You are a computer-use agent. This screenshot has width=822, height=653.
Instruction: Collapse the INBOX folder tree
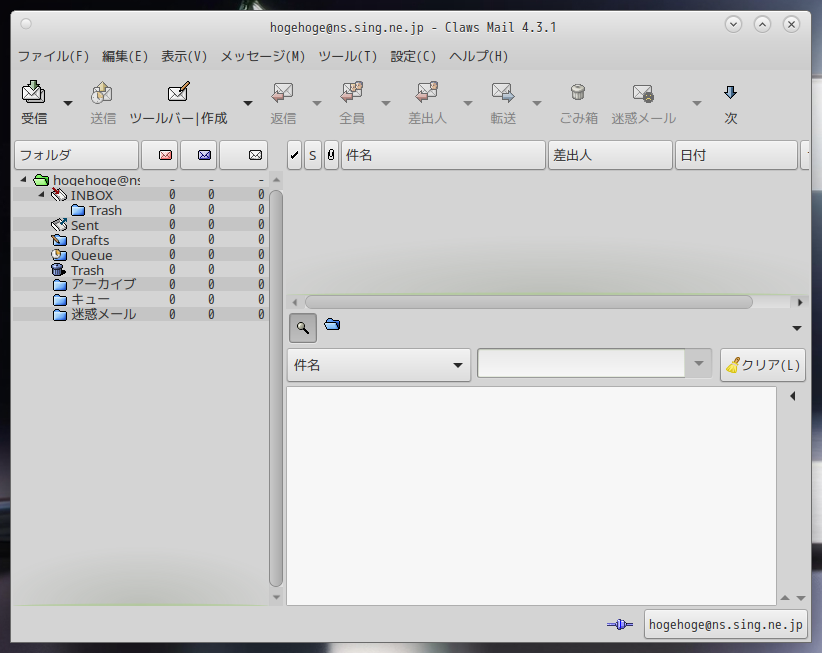pyautogui.click(x=41, y=195)
